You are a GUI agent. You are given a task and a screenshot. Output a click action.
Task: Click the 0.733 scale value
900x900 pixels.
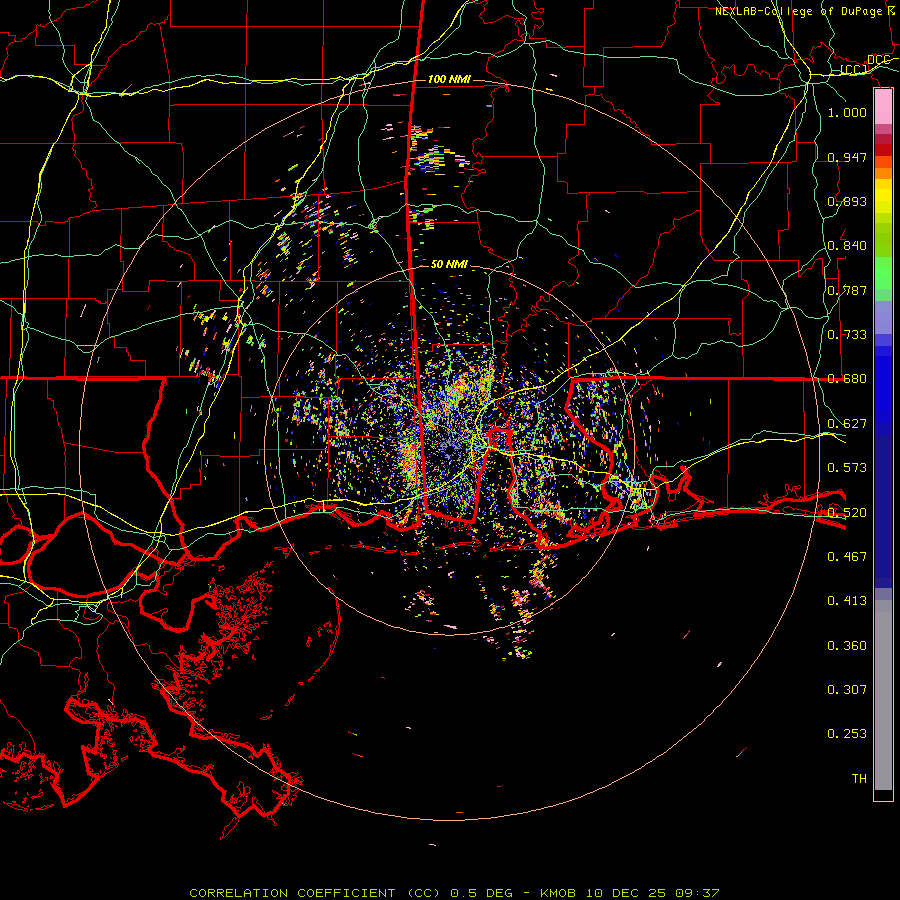pyautogui.click(x=847, y=335)
